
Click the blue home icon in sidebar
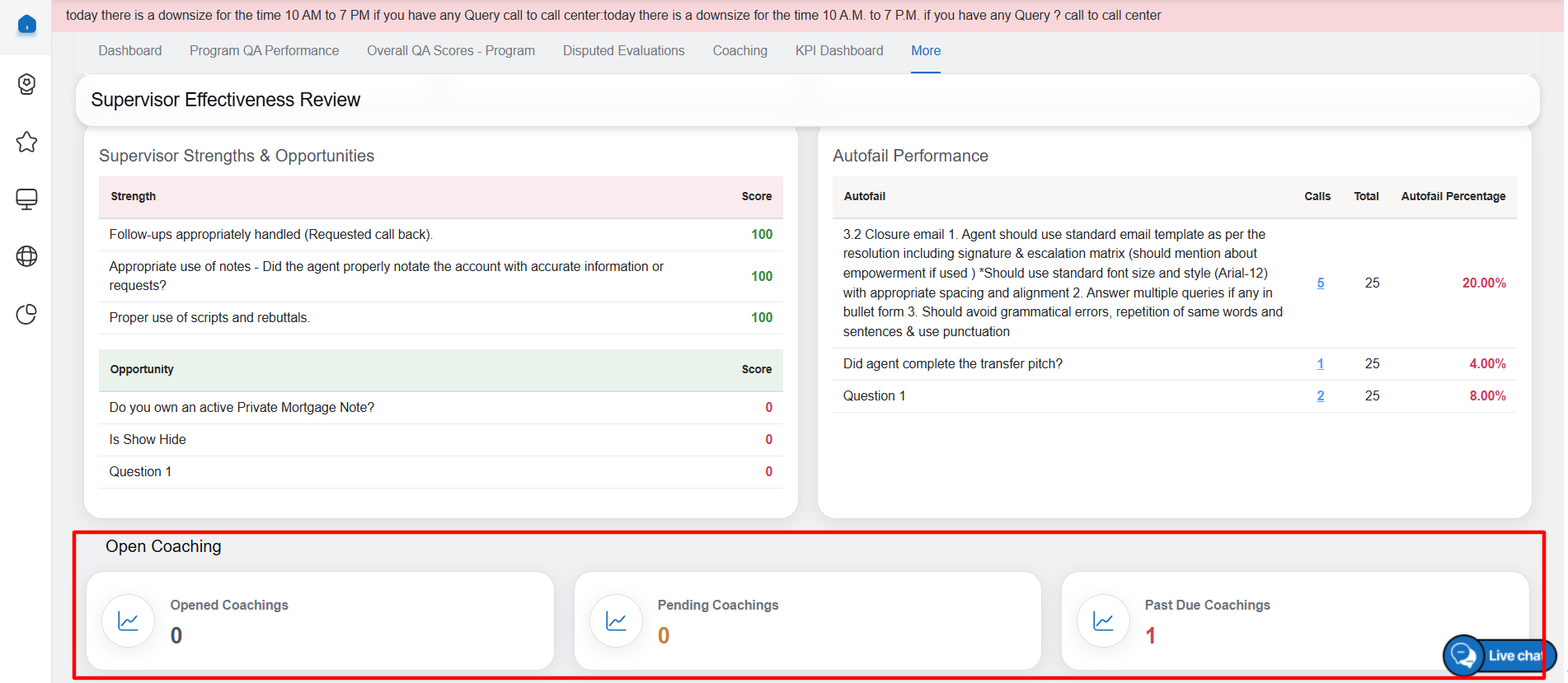click(x=26, y=25)
